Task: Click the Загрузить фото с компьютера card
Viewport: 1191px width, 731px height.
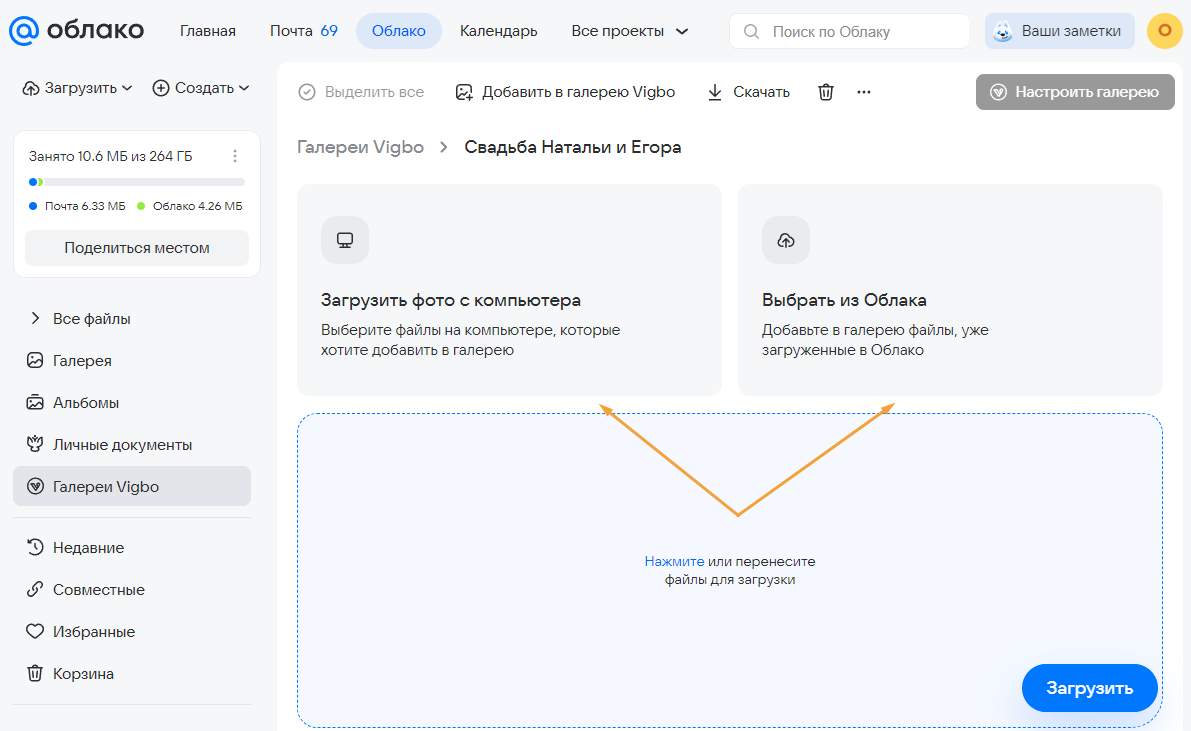Action: [x=509, y=290]
